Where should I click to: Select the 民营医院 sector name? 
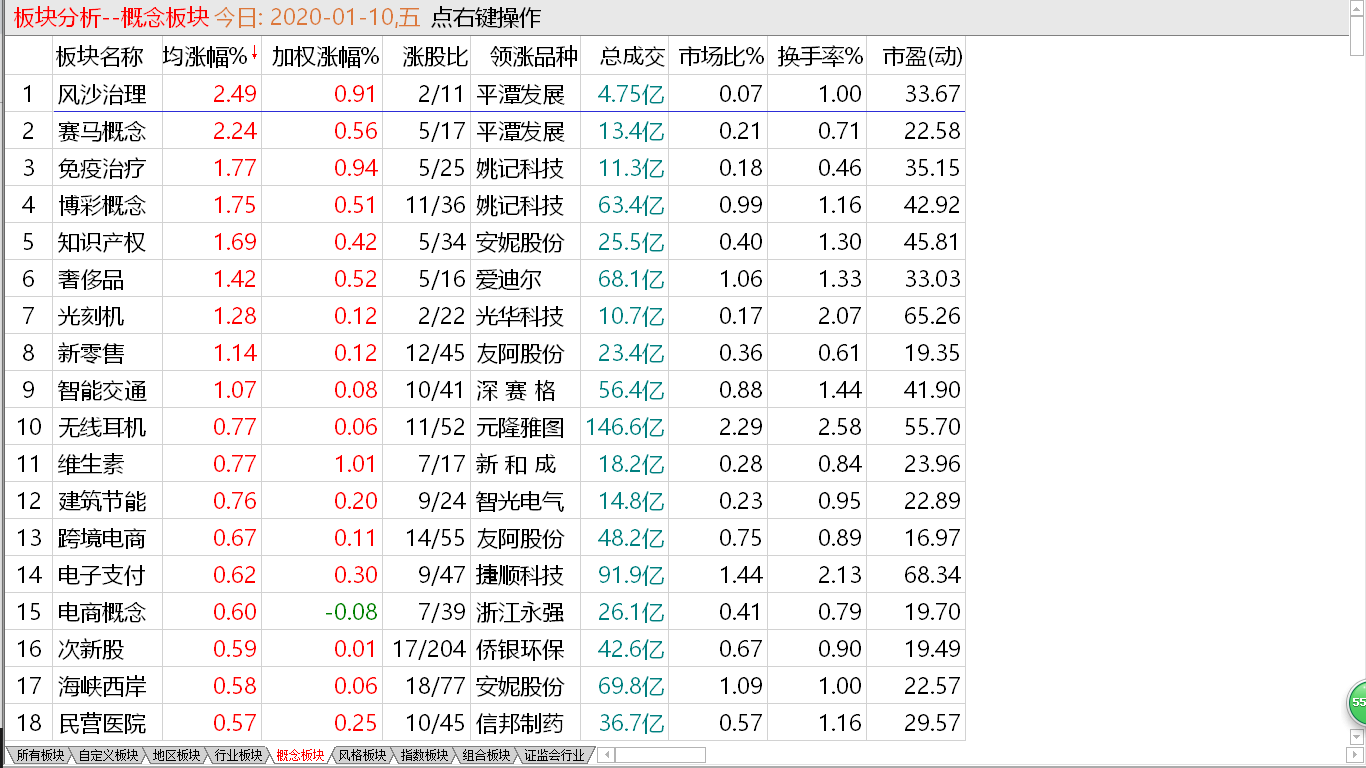tap(102, 723)
